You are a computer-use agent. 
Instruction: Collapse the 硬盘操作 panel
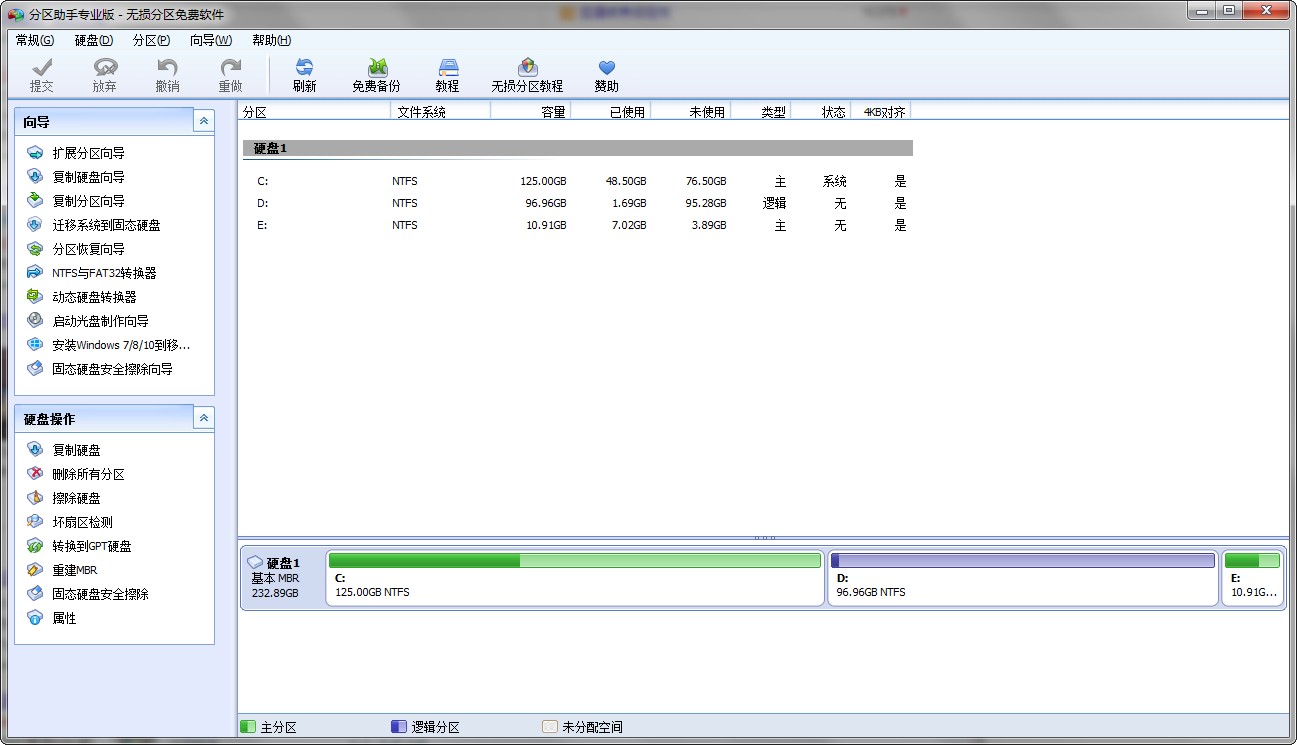(204, 418)
